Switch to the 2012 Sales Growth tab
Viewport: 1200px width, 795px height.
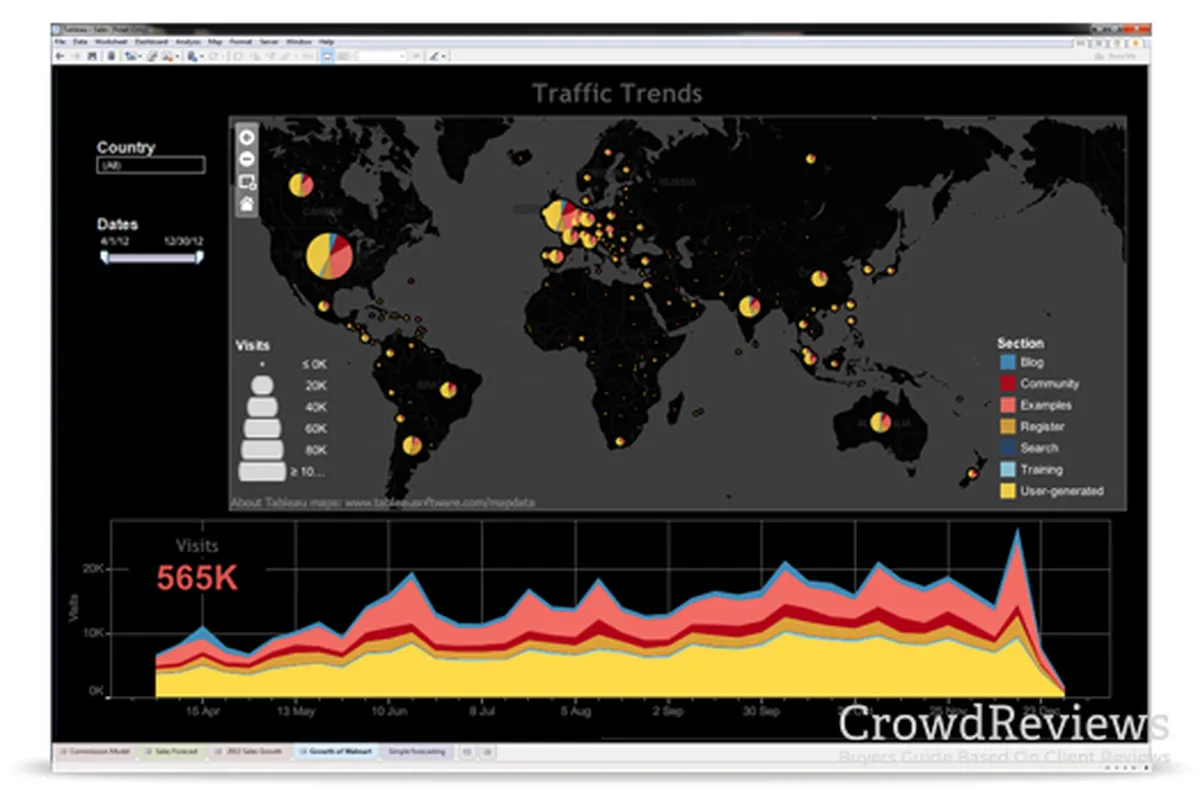point(253,751)
